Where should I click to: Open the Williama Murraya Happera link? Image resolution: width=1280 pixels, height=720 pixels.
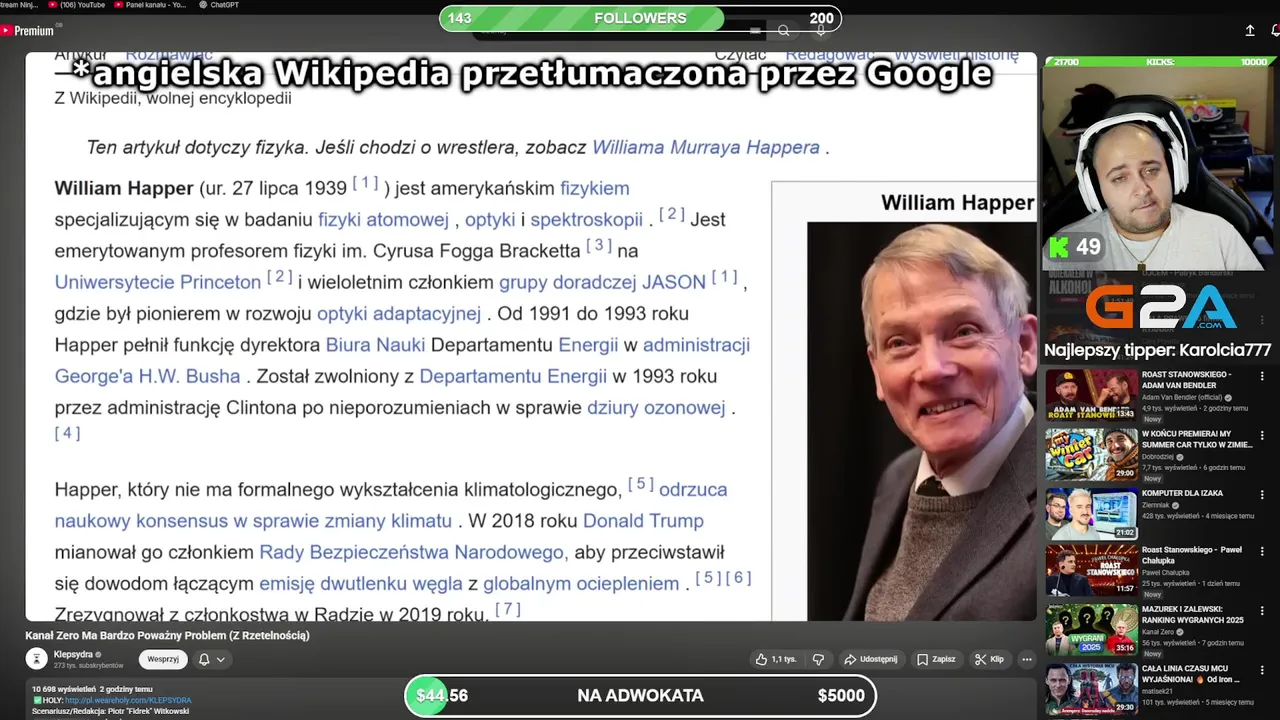tap(706, 147)
